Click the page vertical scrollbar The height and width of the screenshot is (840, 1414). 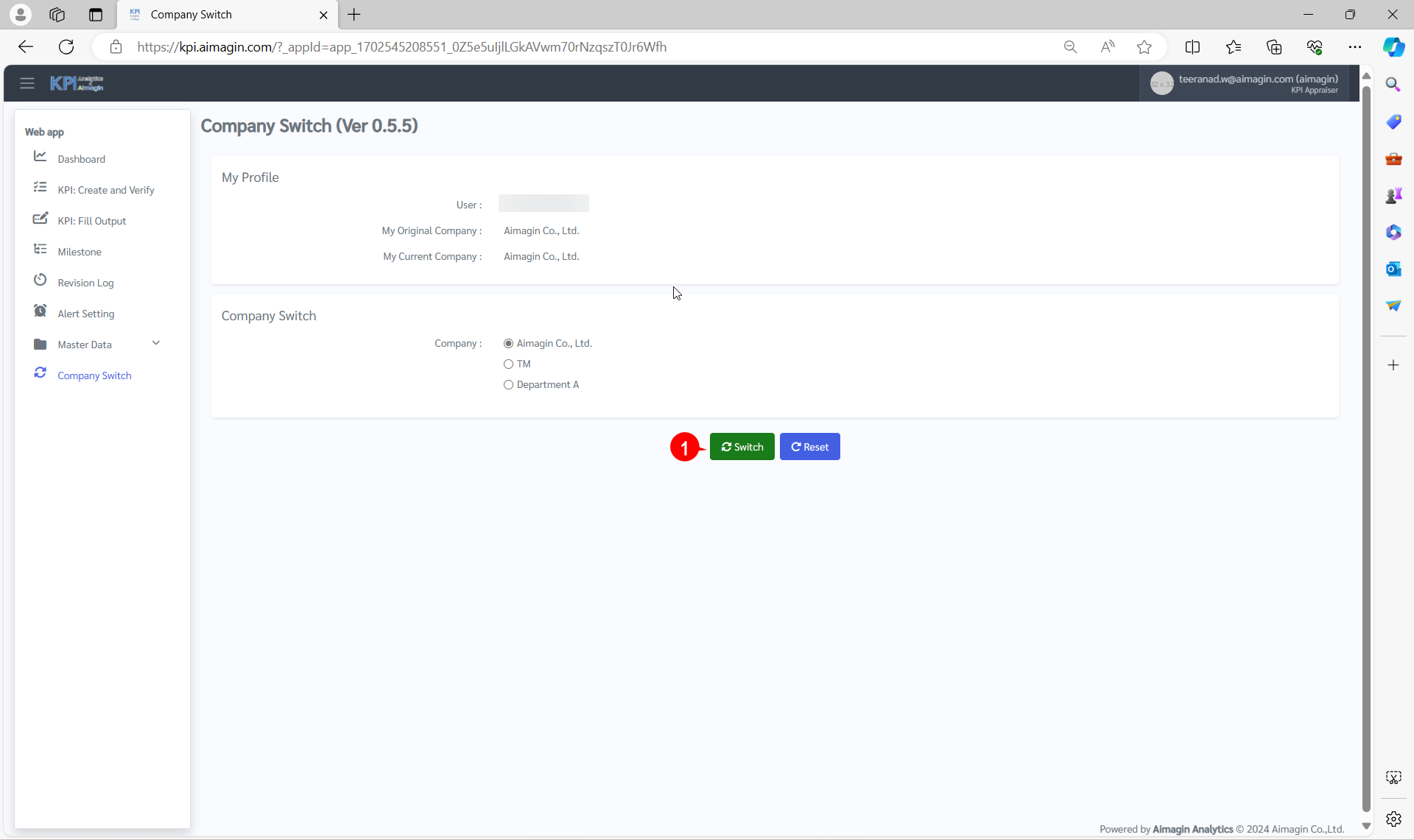pyautogui.click(x=1366, y=442)
